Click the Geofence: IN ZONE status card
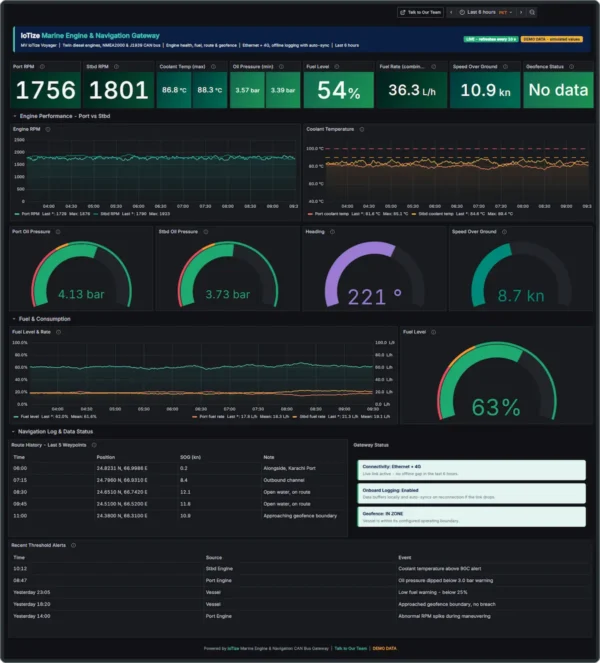The width and height of the screenshot is (600, 663). coord(471,517)
